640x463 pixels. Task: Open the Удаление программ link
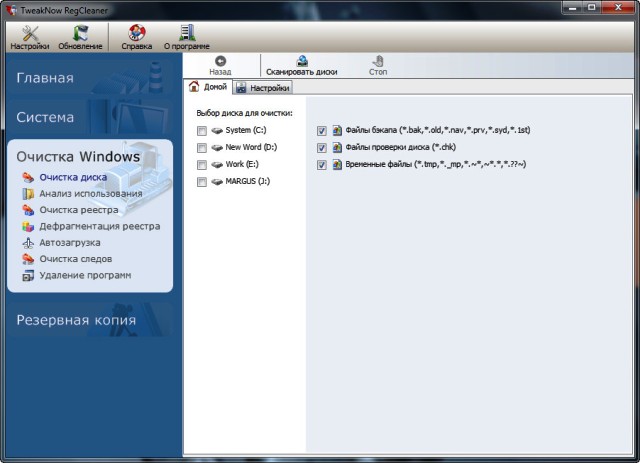tap(85, 276)
